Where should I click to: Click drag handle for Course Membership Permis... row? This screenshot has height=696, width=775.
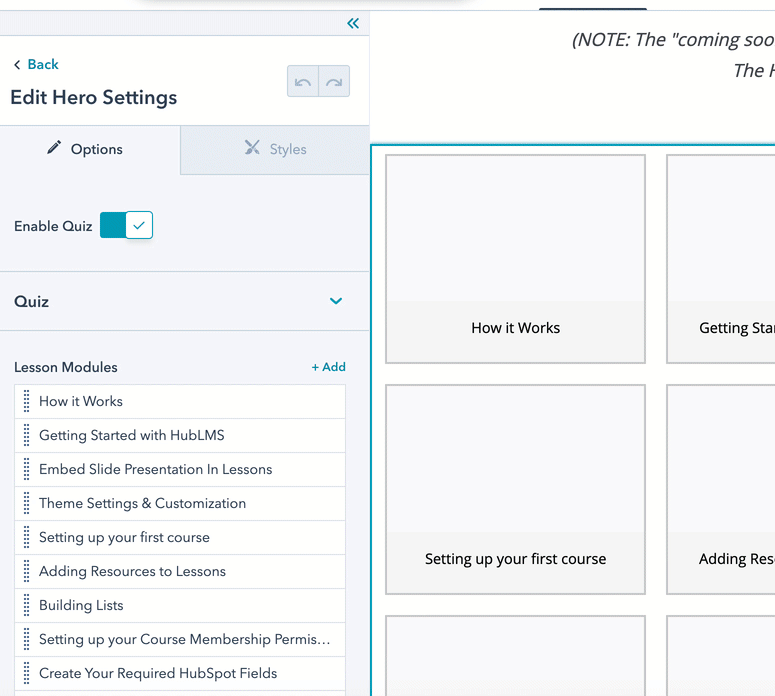click(x=27, y=640)
